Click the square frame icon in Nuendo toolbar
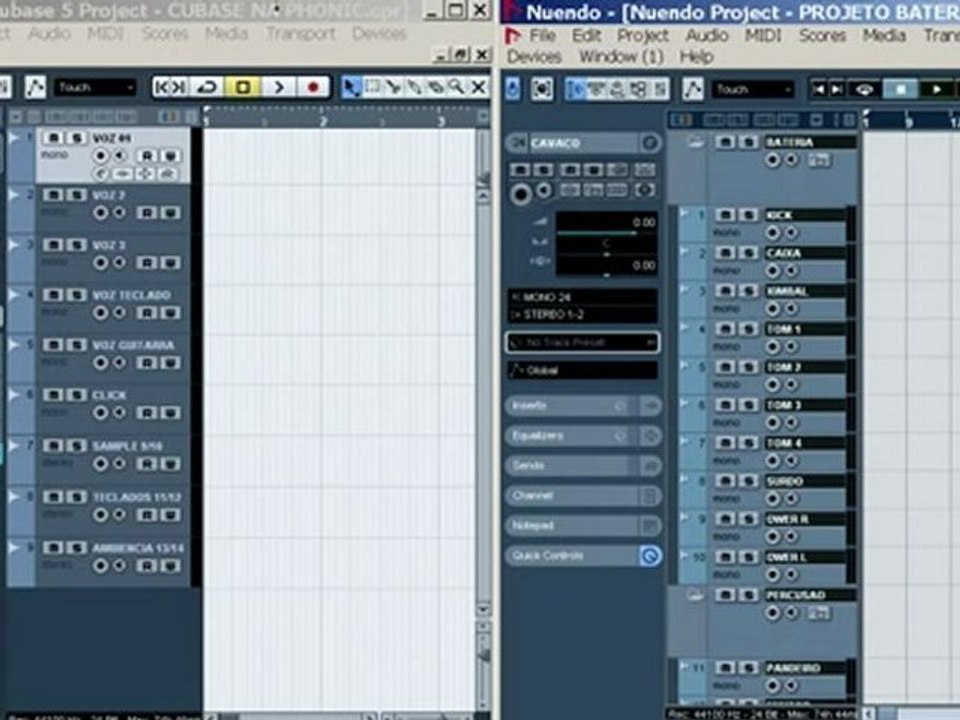This screenshot has height=720, width=960. (542, 89)
